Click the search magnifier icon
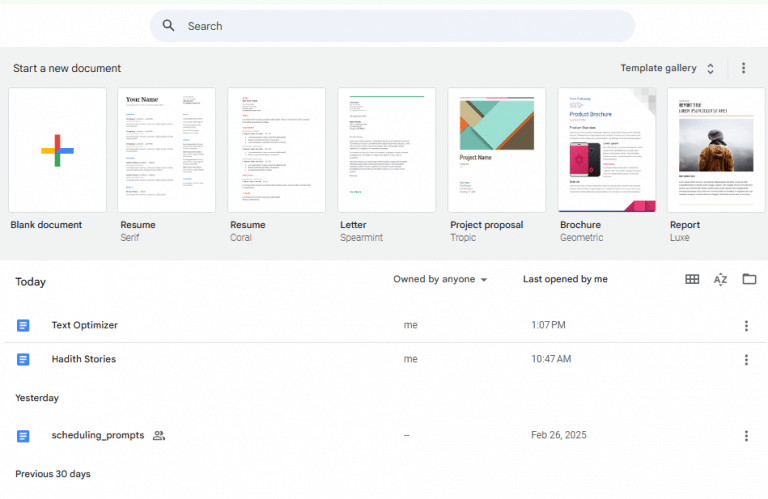 point(169,26)
